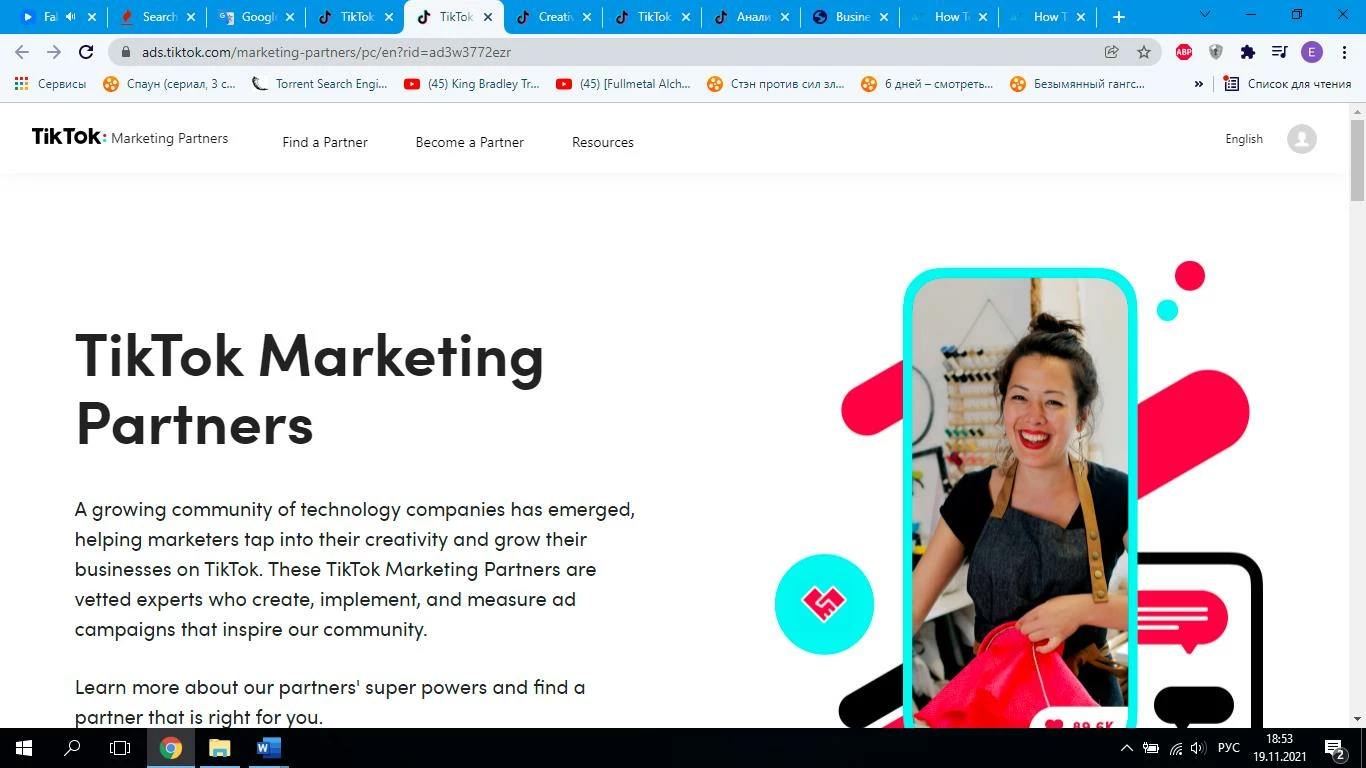
Task: Open the Chrome three-dot menu
Action: coord(1344,52)
